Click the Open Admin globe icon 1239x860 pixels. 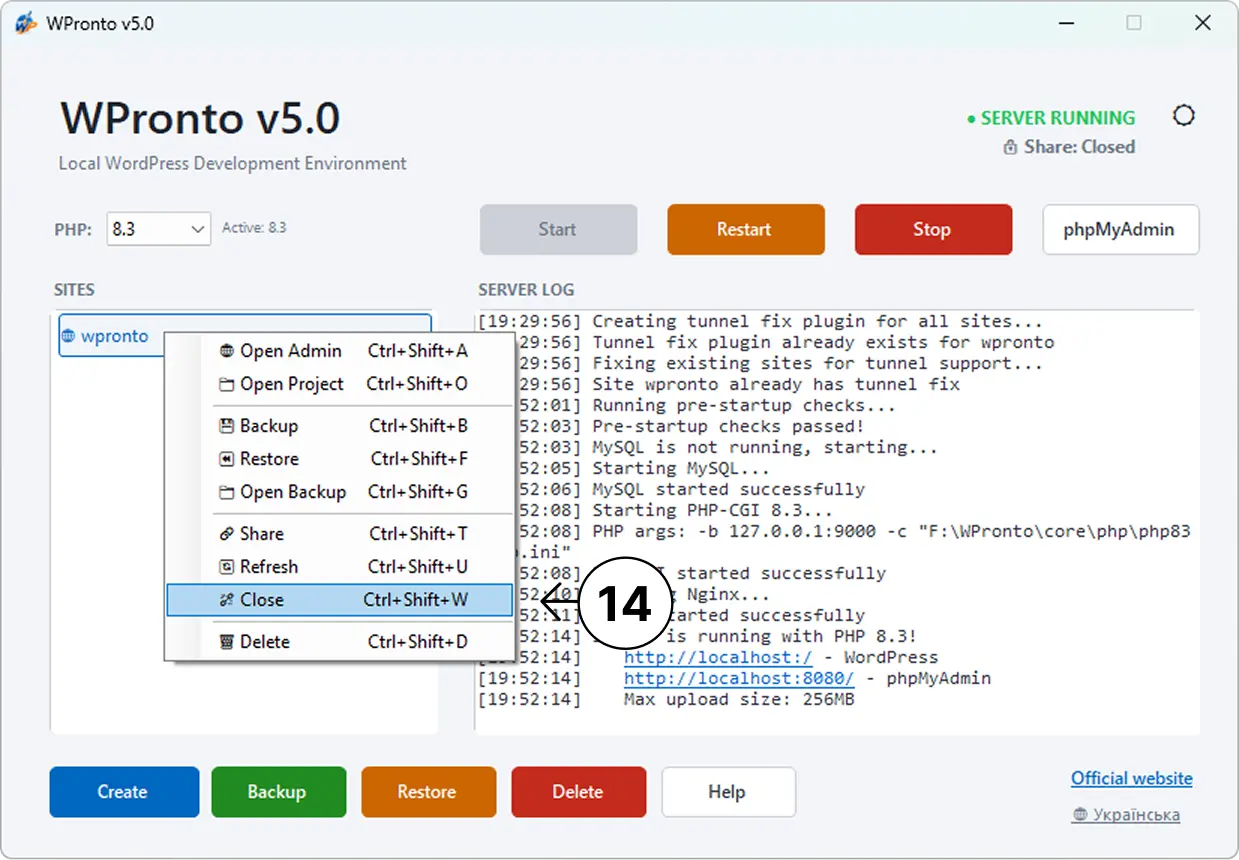pyautogui.click(x=226, y=351)
